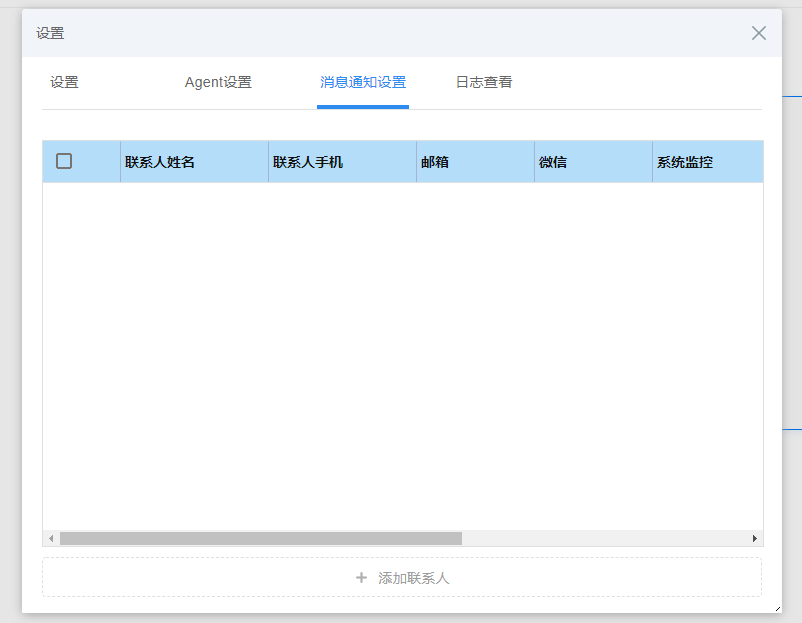
Task: Click the 系统监控 column header
Action: [685, 162]
